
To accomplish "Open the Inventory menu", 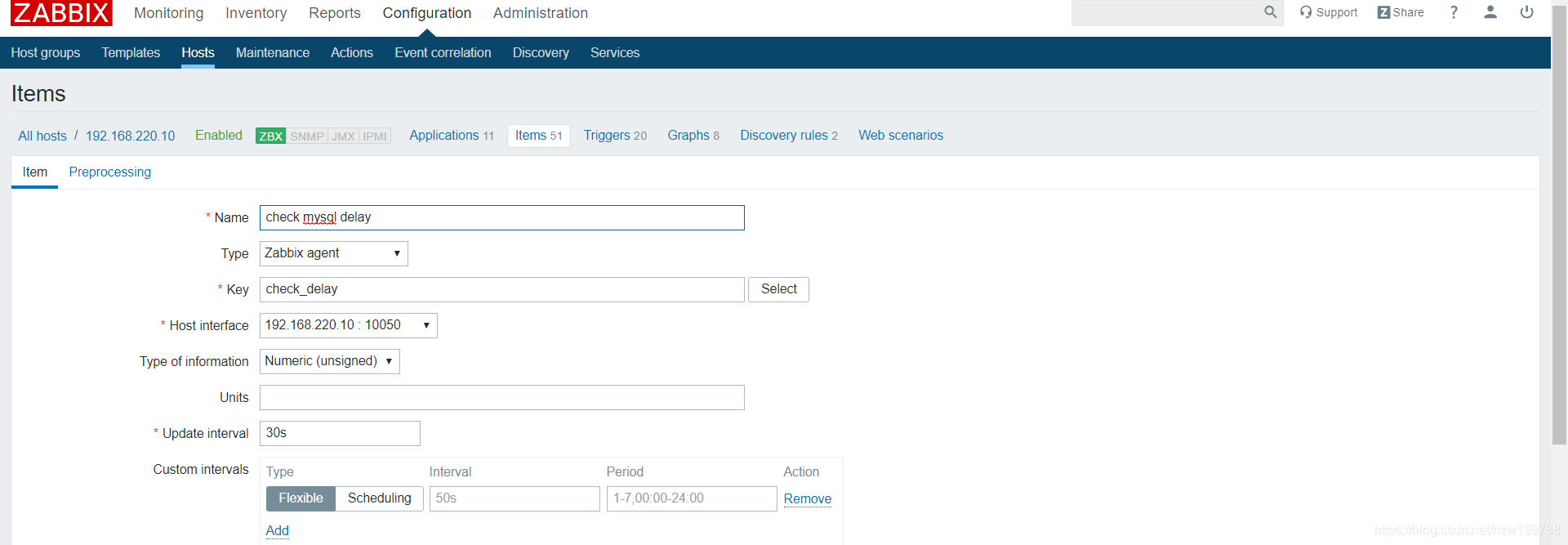I will [256, 13].
